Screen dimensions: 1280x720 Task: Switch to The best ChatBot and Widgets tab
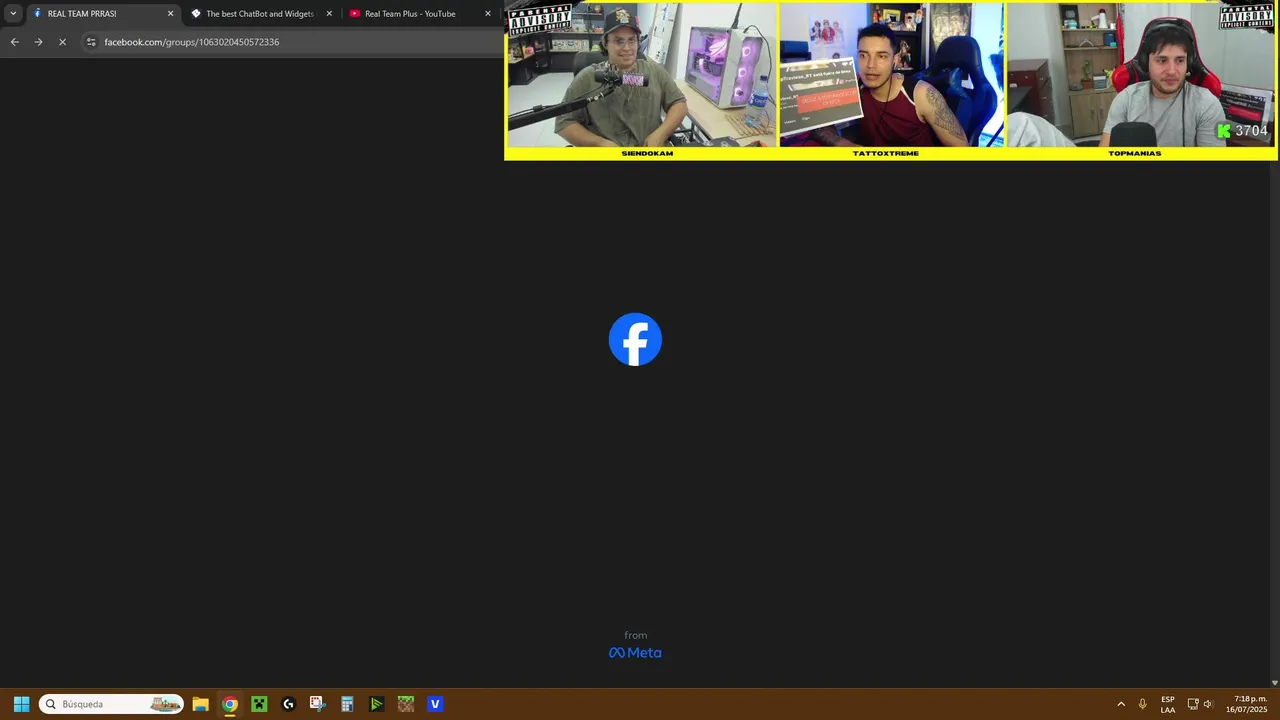pos(259,14)
